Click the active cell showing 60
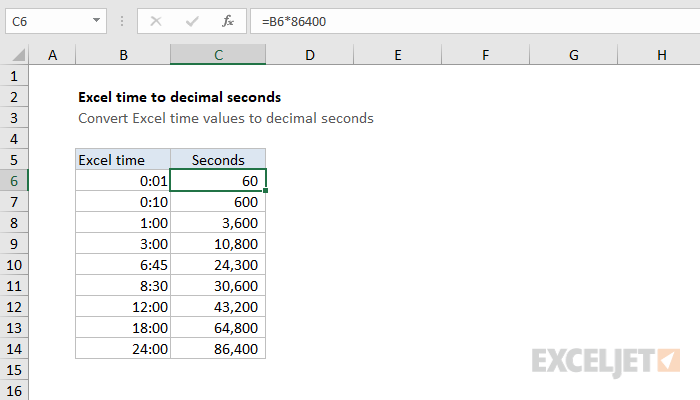Screen dimensions: 700x400 tap(218, 181)
